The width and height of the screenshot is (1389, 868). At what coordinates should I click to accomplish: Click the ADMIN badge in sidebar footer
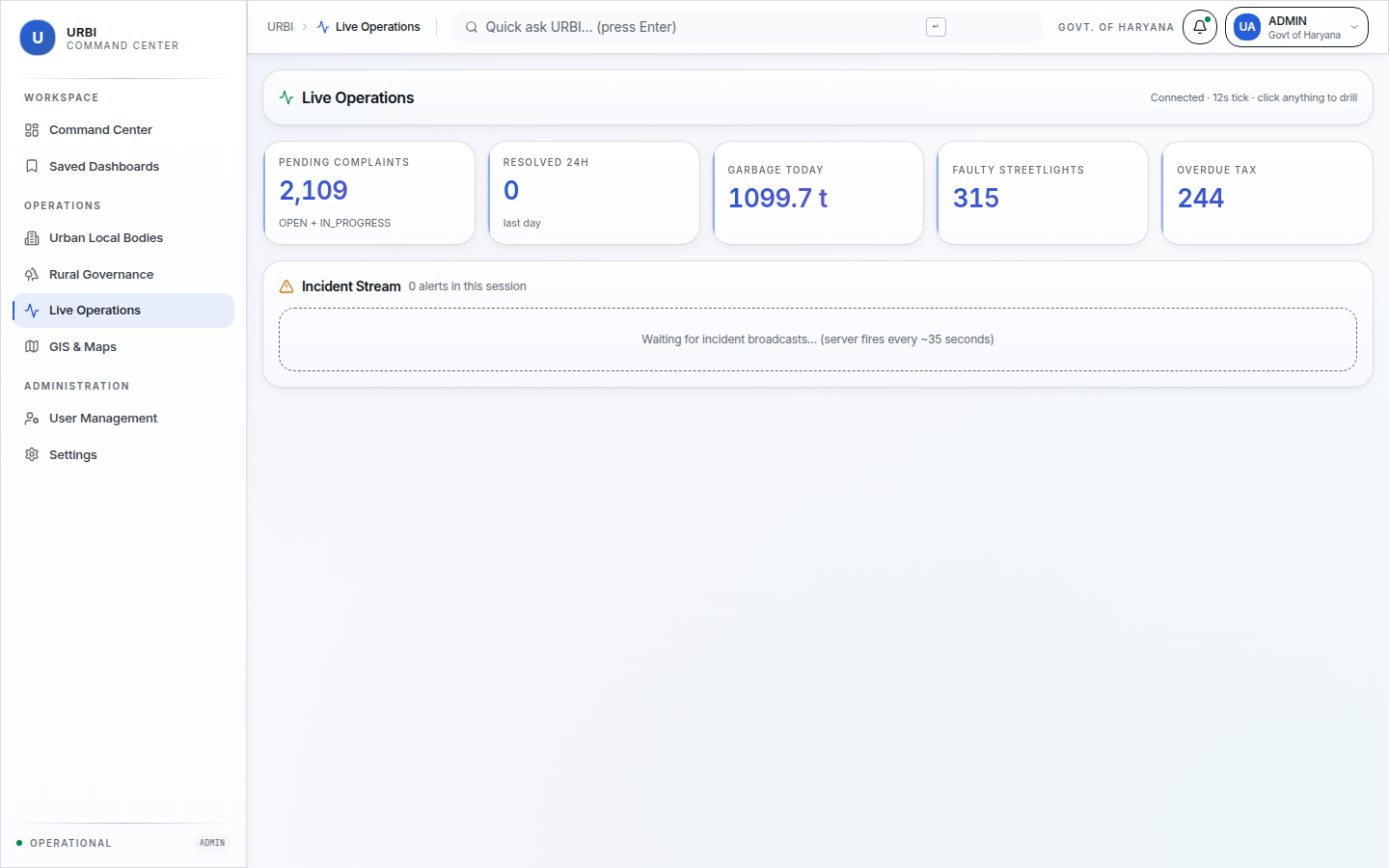212,843
